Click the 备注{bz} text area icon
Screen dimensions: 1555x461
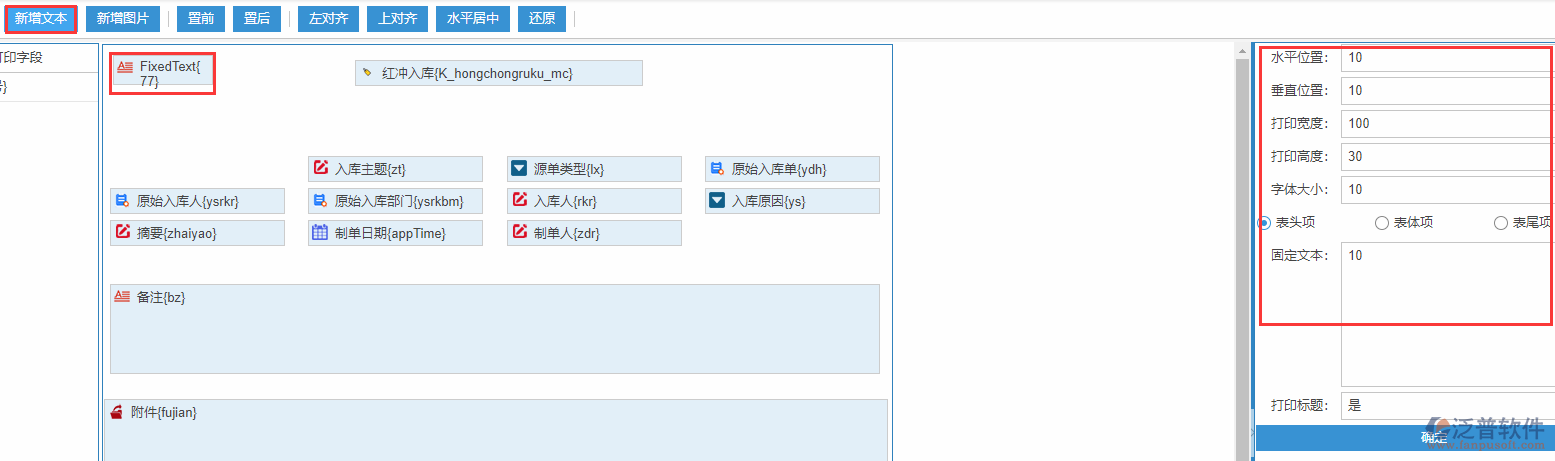[122, 297]
